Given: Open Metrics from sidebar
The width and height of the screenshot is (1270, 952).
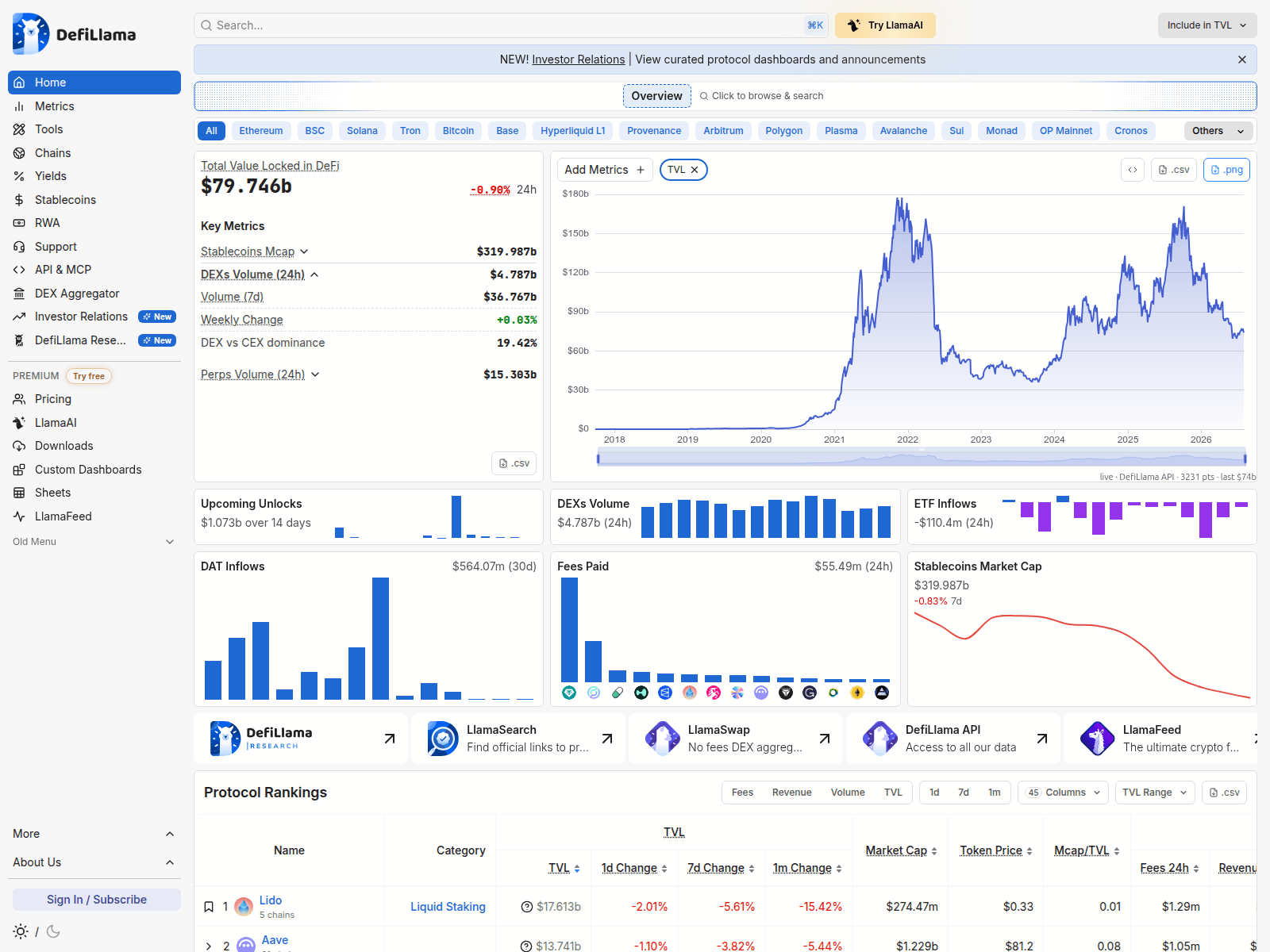Looking at the screenshot, I should pyautogui.click(x=94, y=106).
